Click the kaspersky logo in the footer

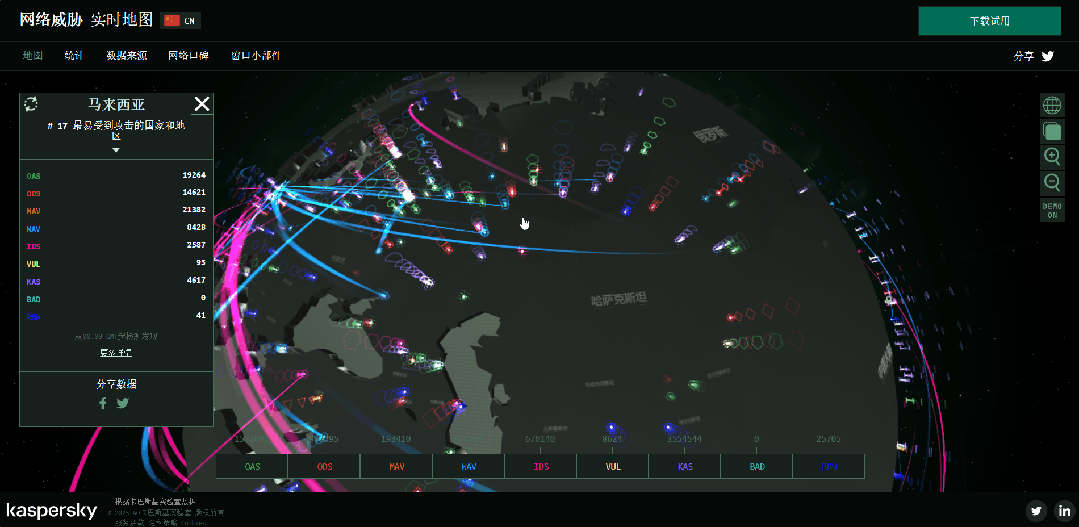(52, 510)
